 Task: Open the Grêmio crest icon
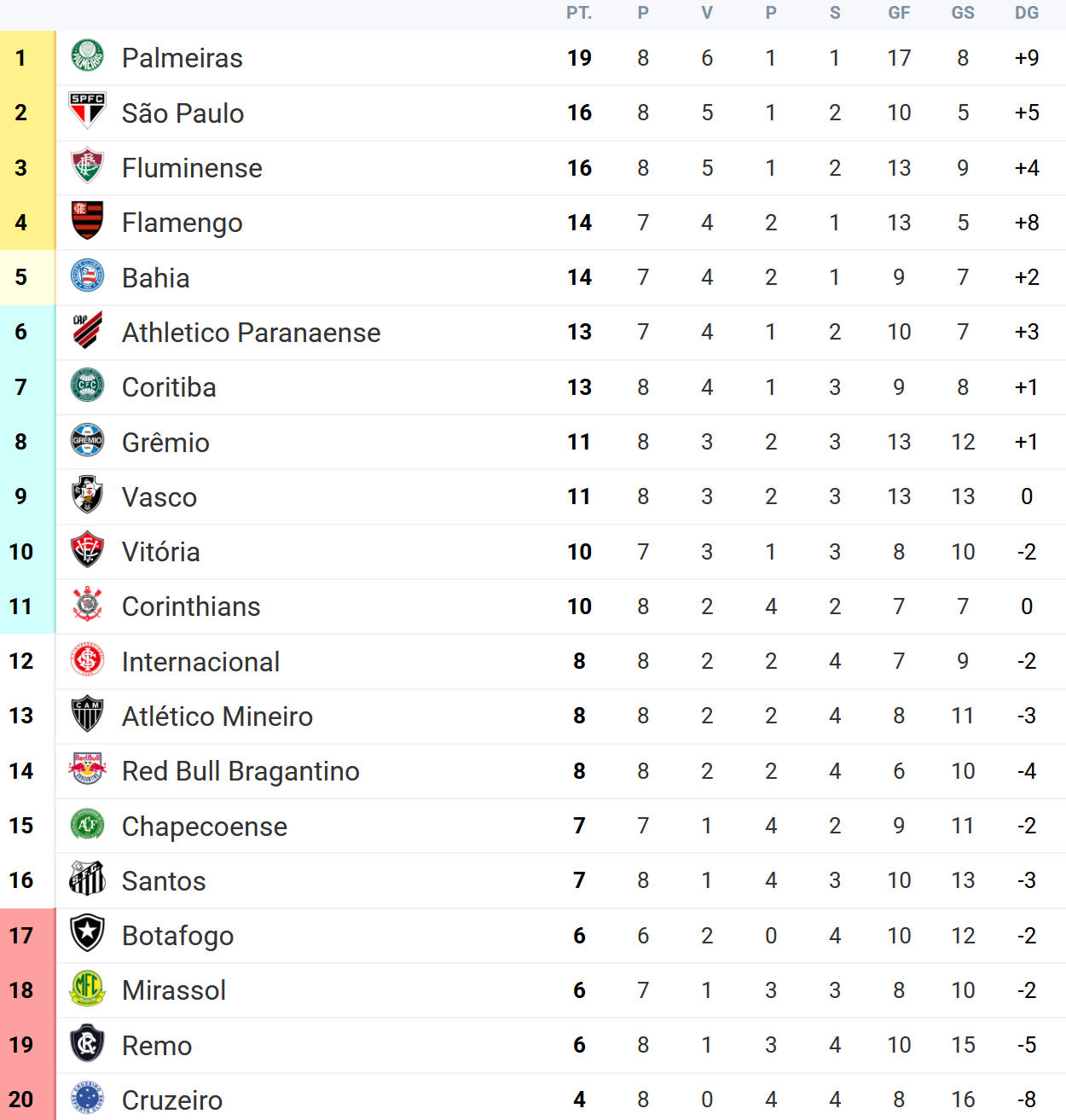coord(87,441)
